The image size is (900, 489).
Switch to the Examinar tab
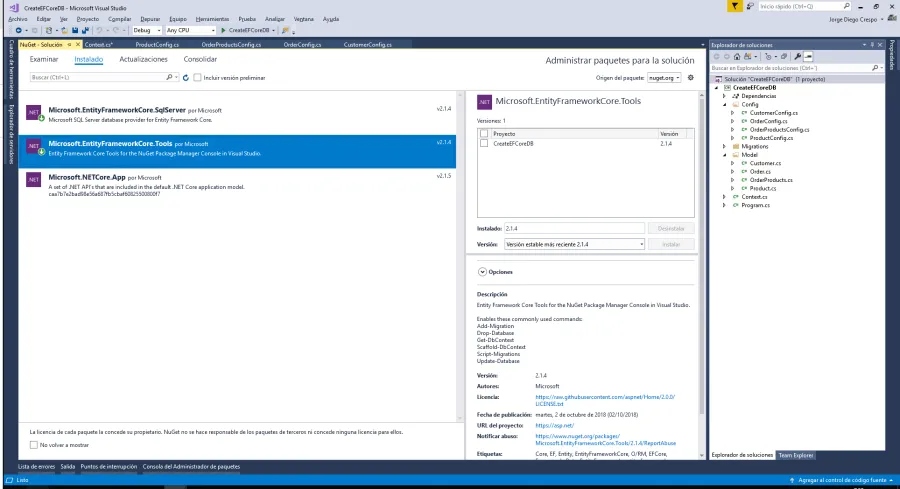click(44, 59)
